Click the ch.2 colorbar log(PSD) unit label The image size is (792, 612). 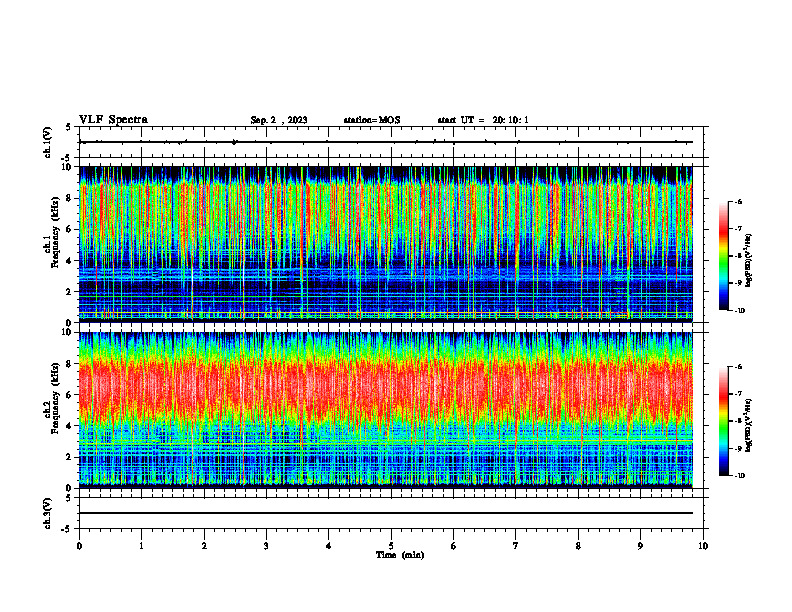point(749,425)
